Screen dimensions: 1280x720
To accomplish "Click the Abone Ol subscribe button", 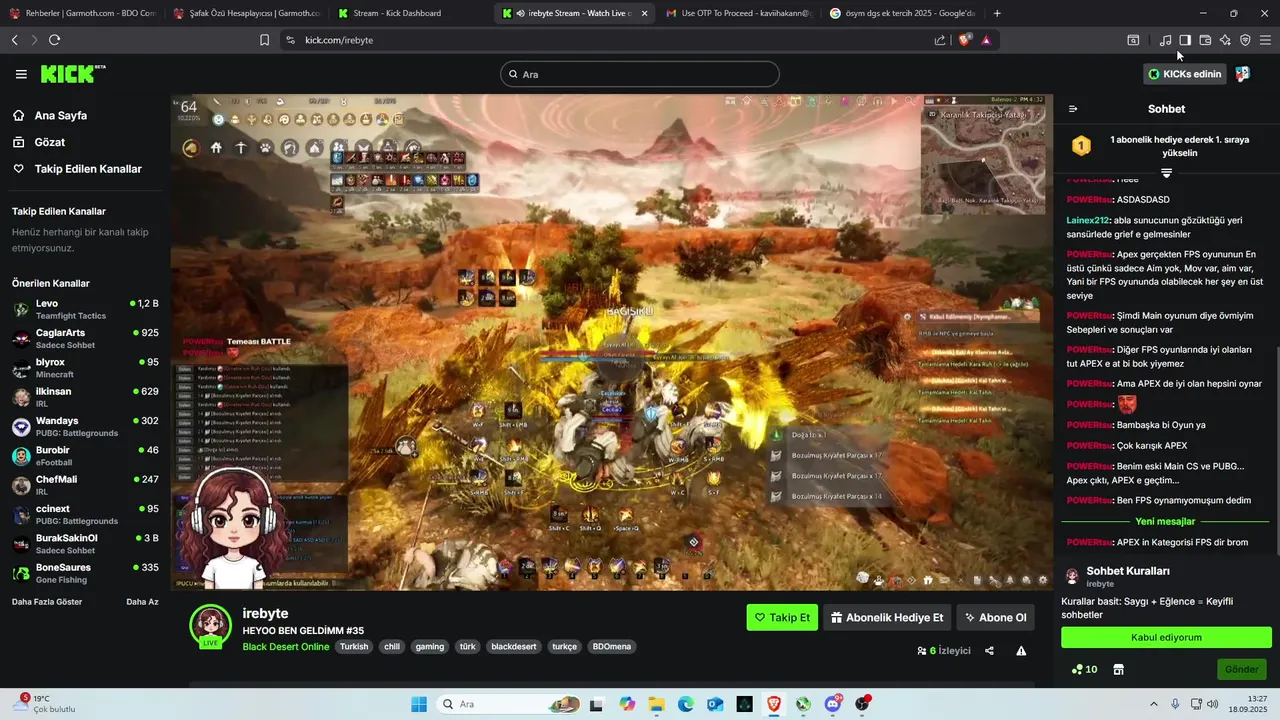I will coord(995,617).
